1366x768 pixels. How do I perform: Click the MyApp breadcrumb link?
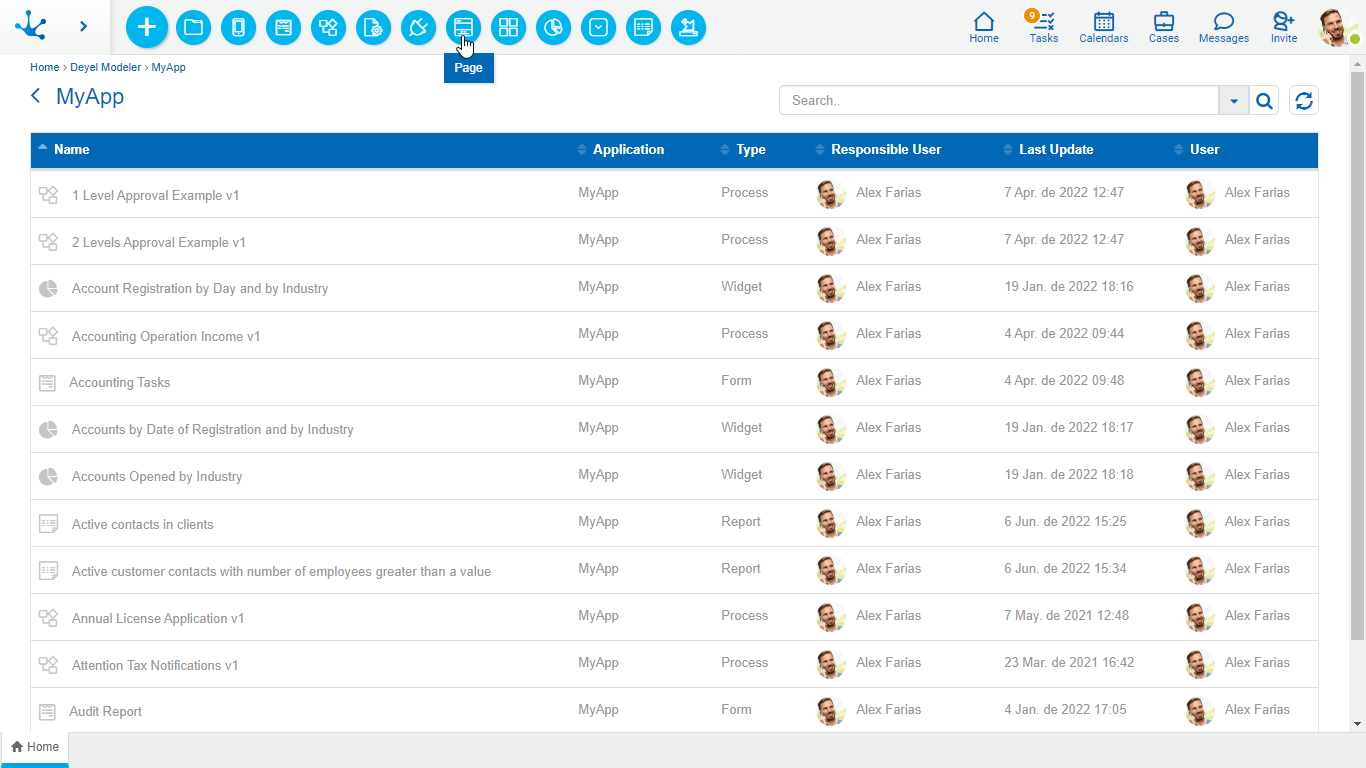pos(168,68)
